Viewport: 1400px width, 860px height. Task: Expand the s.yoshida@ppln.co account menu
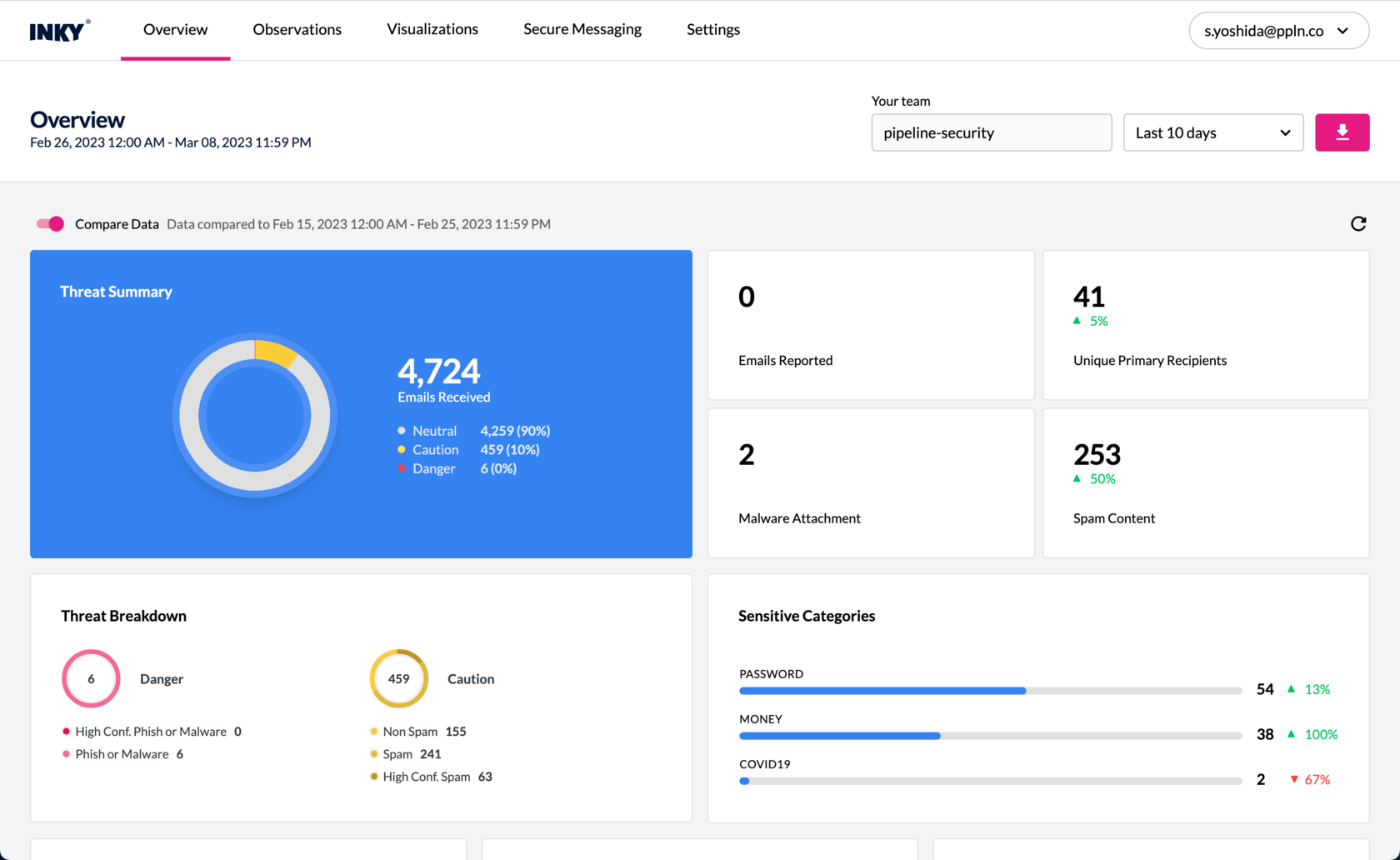pyautogui.click(x=1277, y=31)
